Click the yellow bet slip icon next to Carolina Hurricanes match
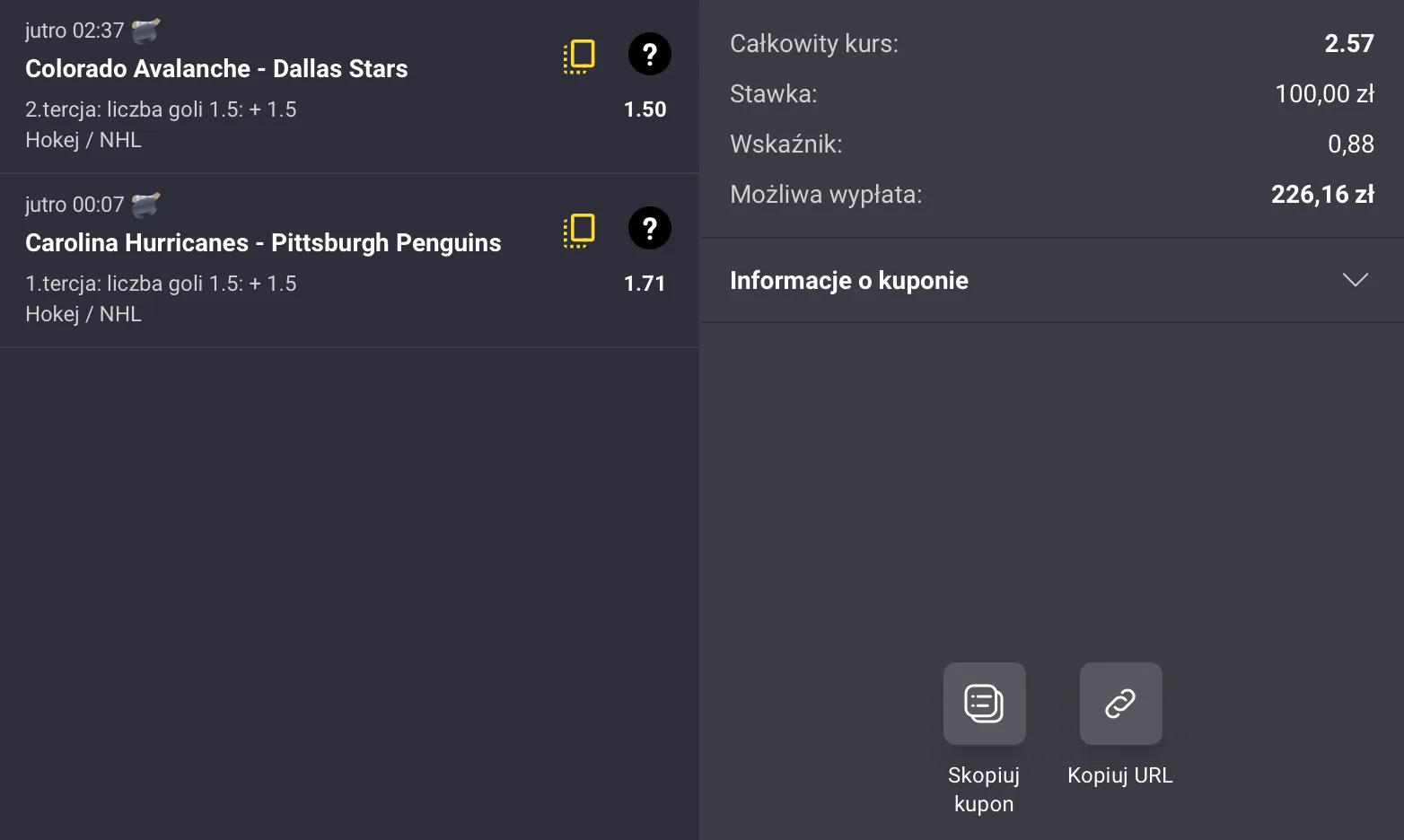Viewport: 1404px width, 840px height. pos(579,229)
